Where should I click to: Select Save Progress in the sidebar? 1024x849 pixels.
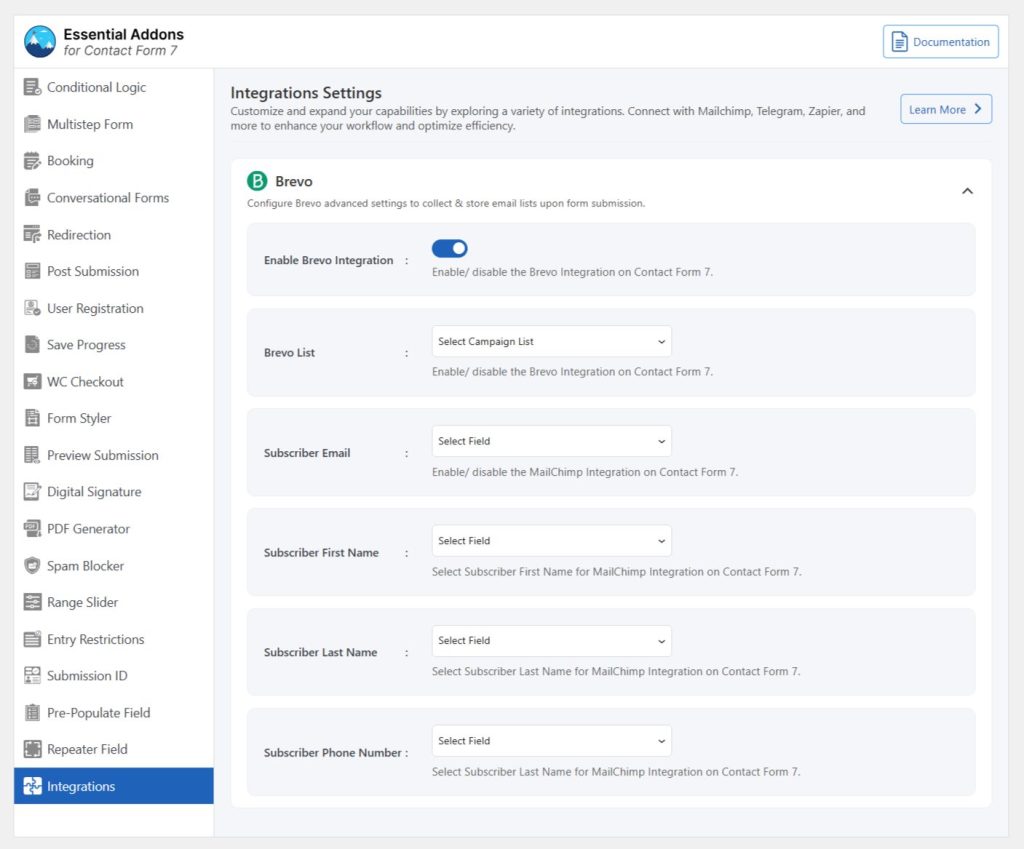click(x=114, y=345)
